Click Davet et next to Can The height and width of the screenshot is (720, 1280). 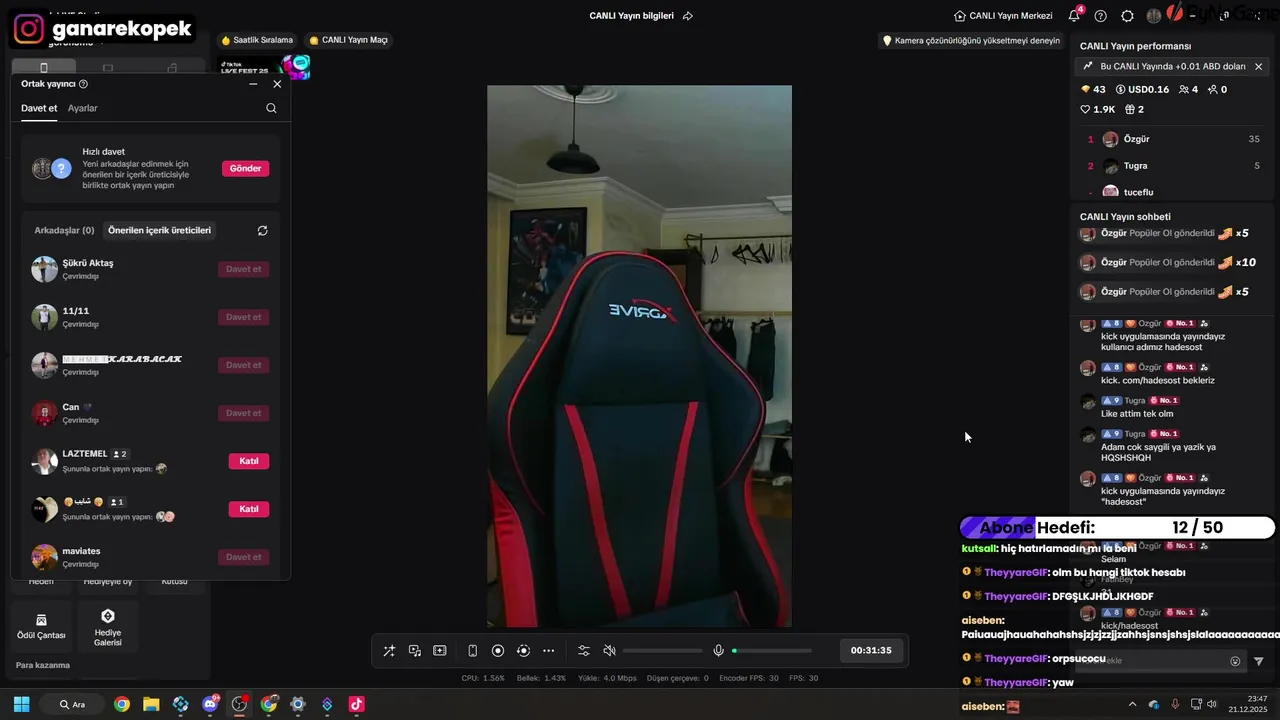[x=243, y=413]
